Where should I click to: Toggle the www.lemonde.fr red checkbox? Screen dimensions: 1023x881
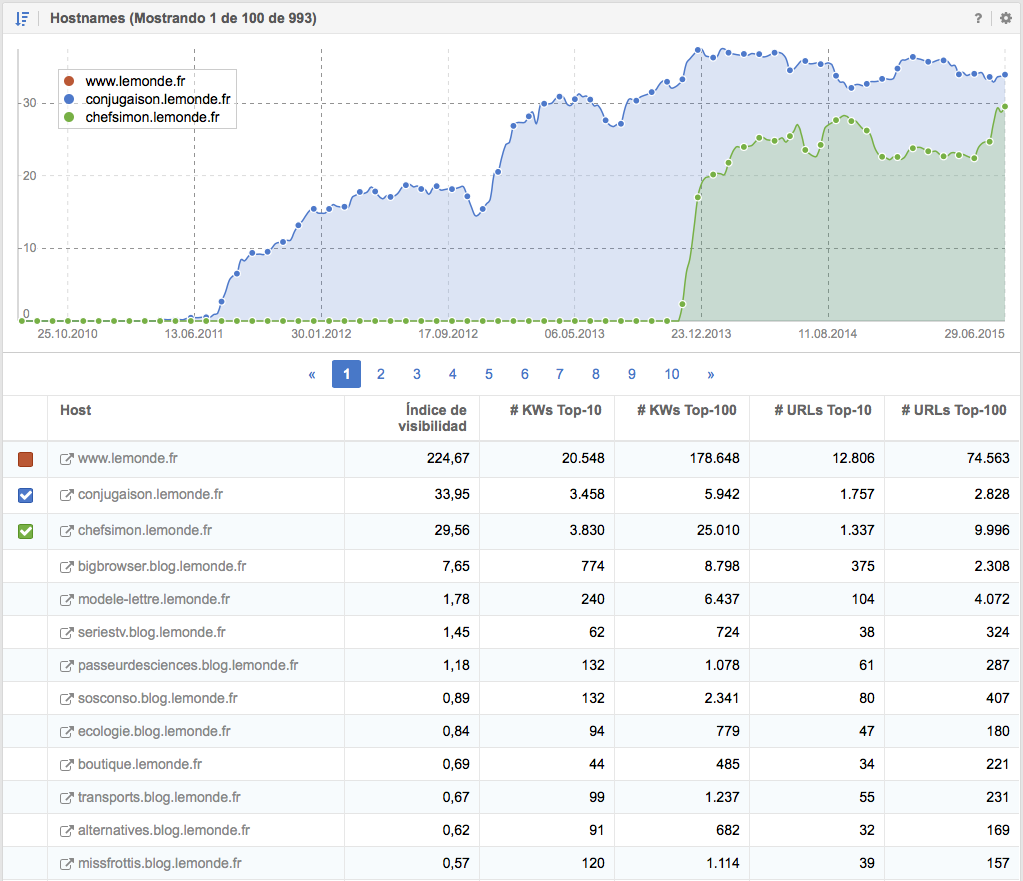coord(26,459)
